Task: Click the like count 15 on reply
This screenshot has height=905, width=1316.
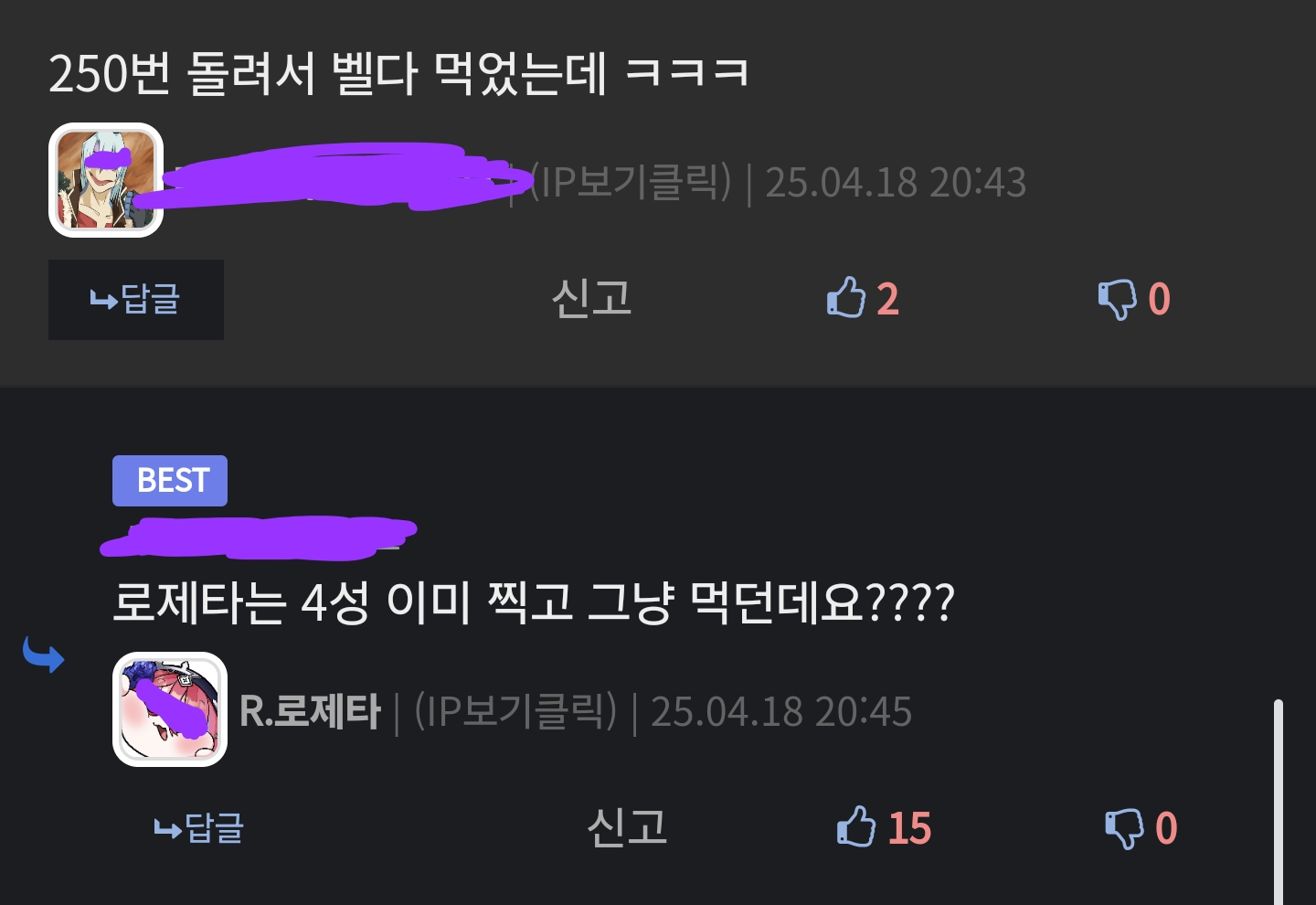Action: click(909, 828)
